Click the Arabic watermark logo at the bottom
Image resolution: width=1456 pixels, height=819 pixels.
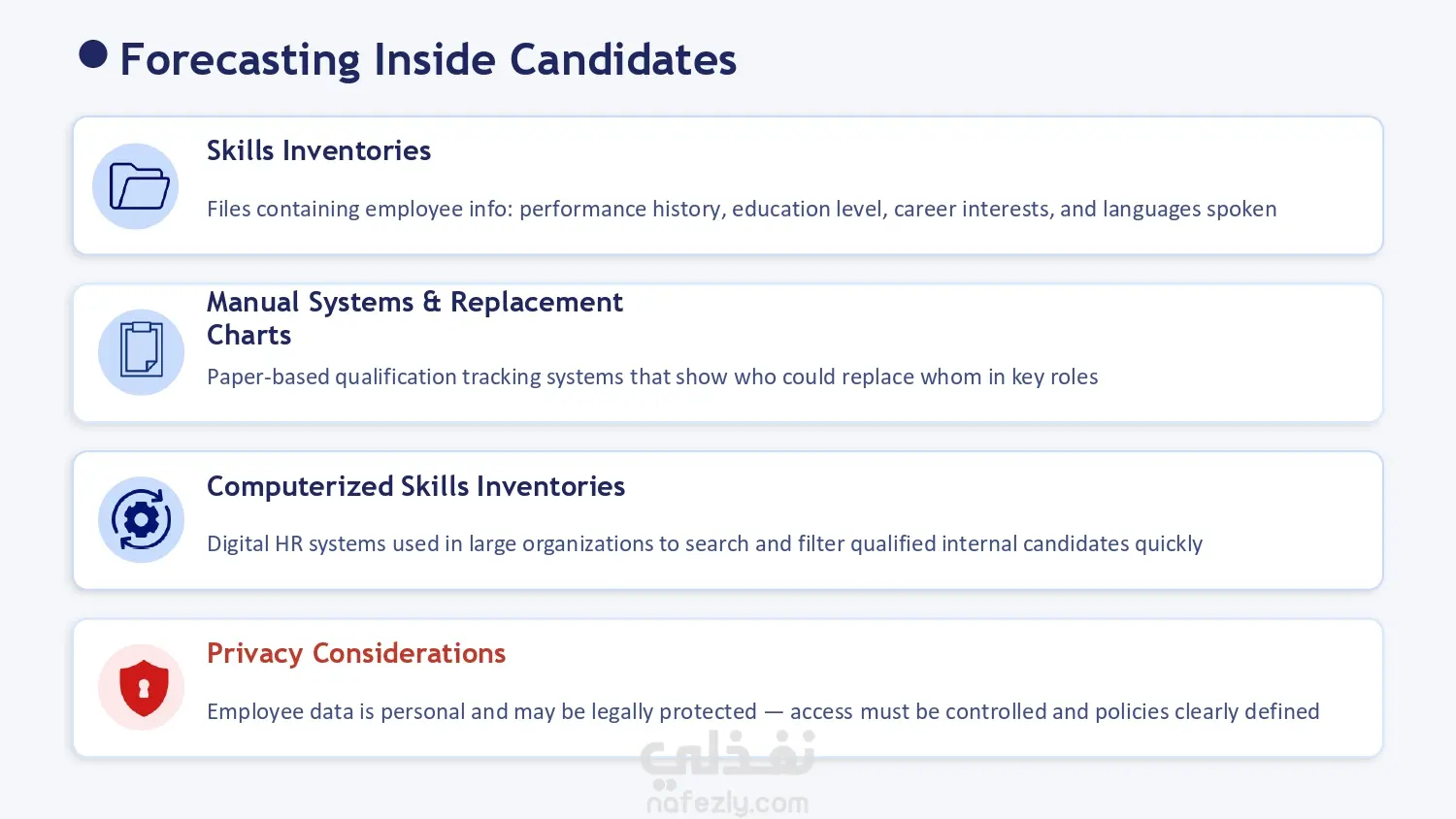point(727,753)
